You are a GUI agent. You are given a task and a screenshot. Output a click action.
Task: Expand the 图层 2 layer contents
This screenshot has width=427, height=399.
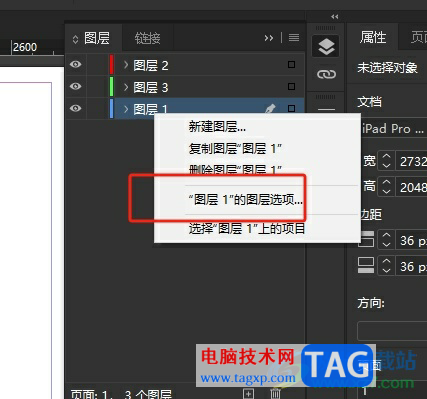(126, 65)
